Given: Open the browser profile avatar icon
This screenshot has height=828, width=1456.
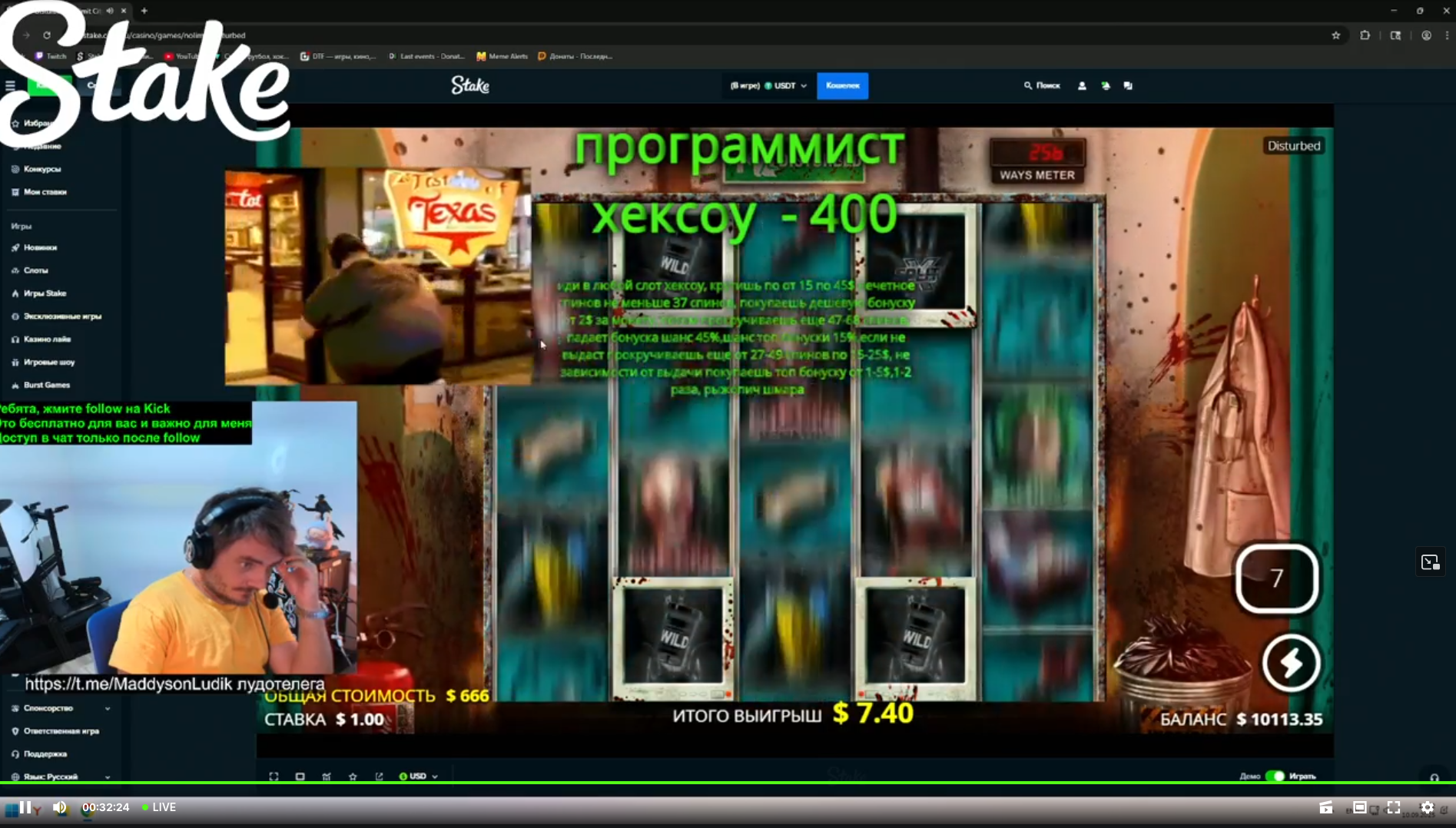Looking at the screenshot, I should point(1426,35).
